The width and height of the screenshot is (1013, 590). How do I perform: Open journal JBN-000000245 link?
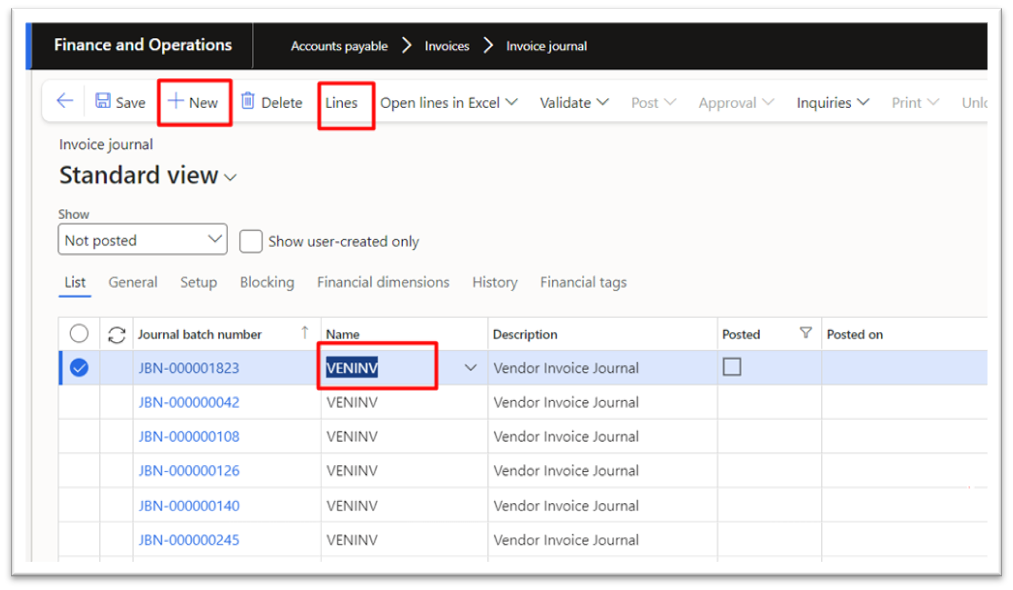(189, 540)
